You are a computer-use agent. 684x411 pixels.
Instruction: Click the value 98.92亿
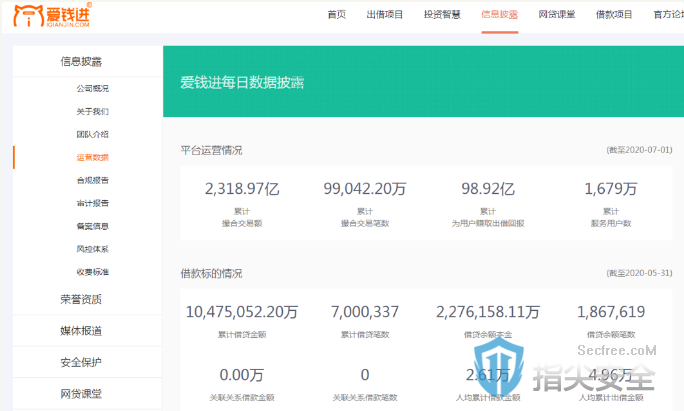click(488, 189)
